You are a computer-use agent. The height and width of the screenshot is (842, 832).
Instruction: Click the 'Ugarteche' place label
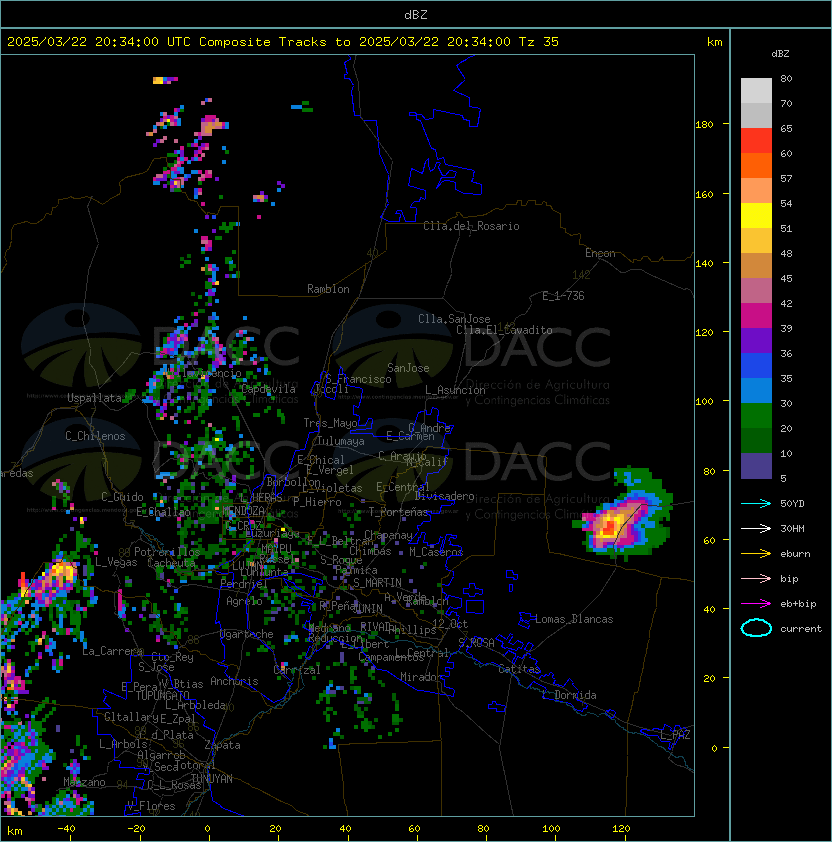click(247, 634)
